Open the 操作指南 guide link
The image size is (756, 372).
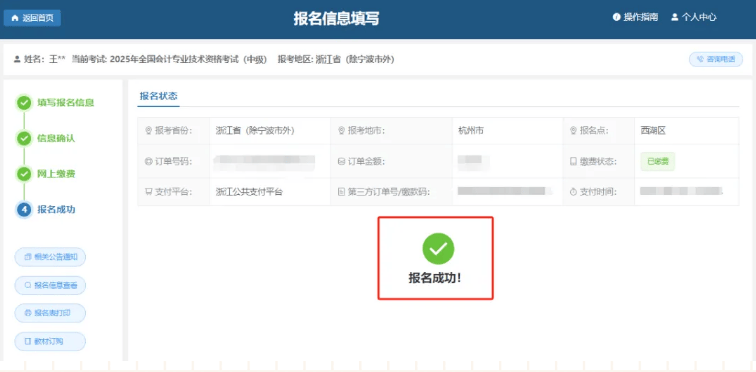(635, 17)
